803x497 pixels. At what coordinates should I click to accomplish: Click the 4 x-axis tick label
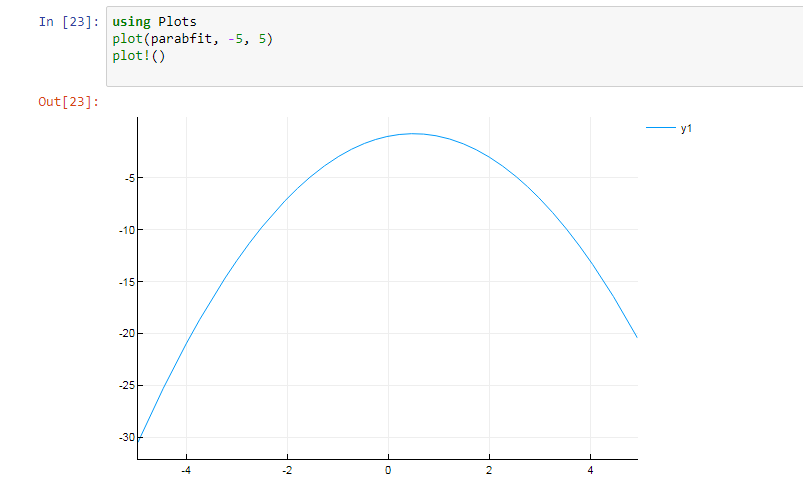[x=590, y=470]
